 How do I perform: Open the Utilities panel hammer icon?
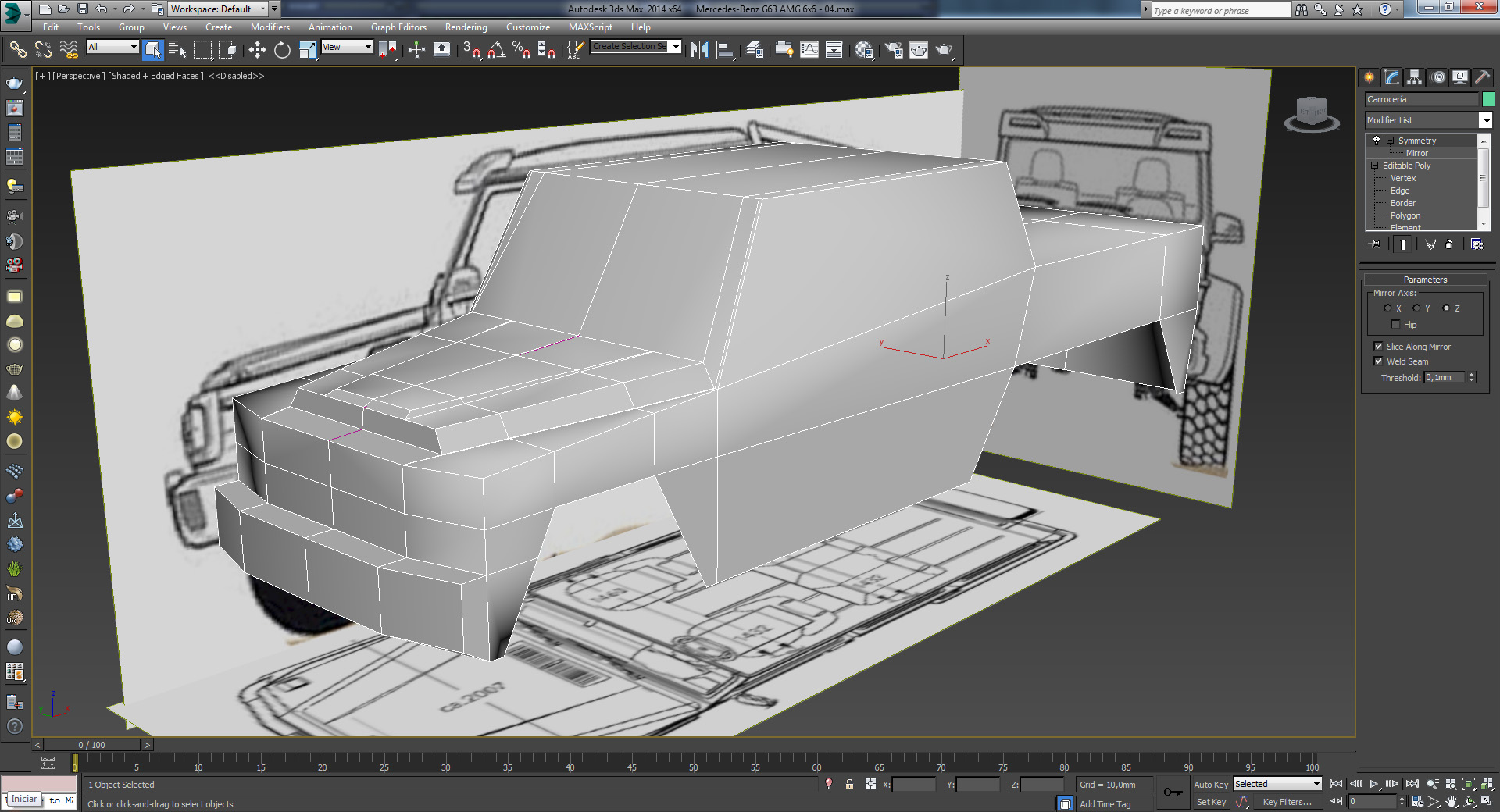point(1482,77)
